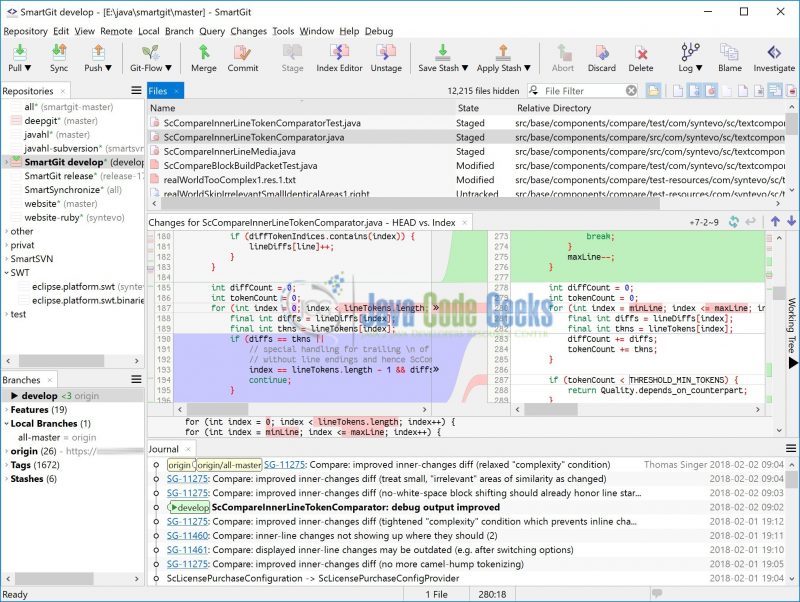Open Branches panel hamburger menu

pyautogui.click(x=136, y=379)
